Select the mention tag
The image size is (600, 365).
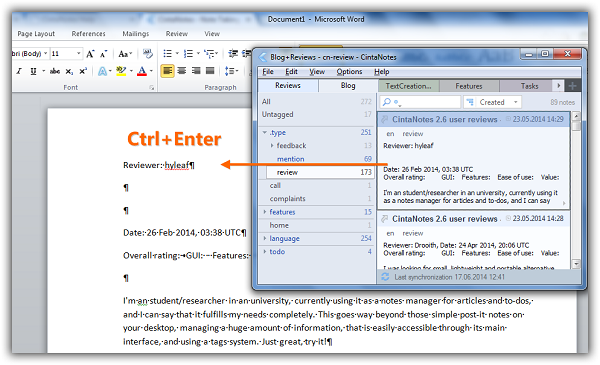pos(290,159)
